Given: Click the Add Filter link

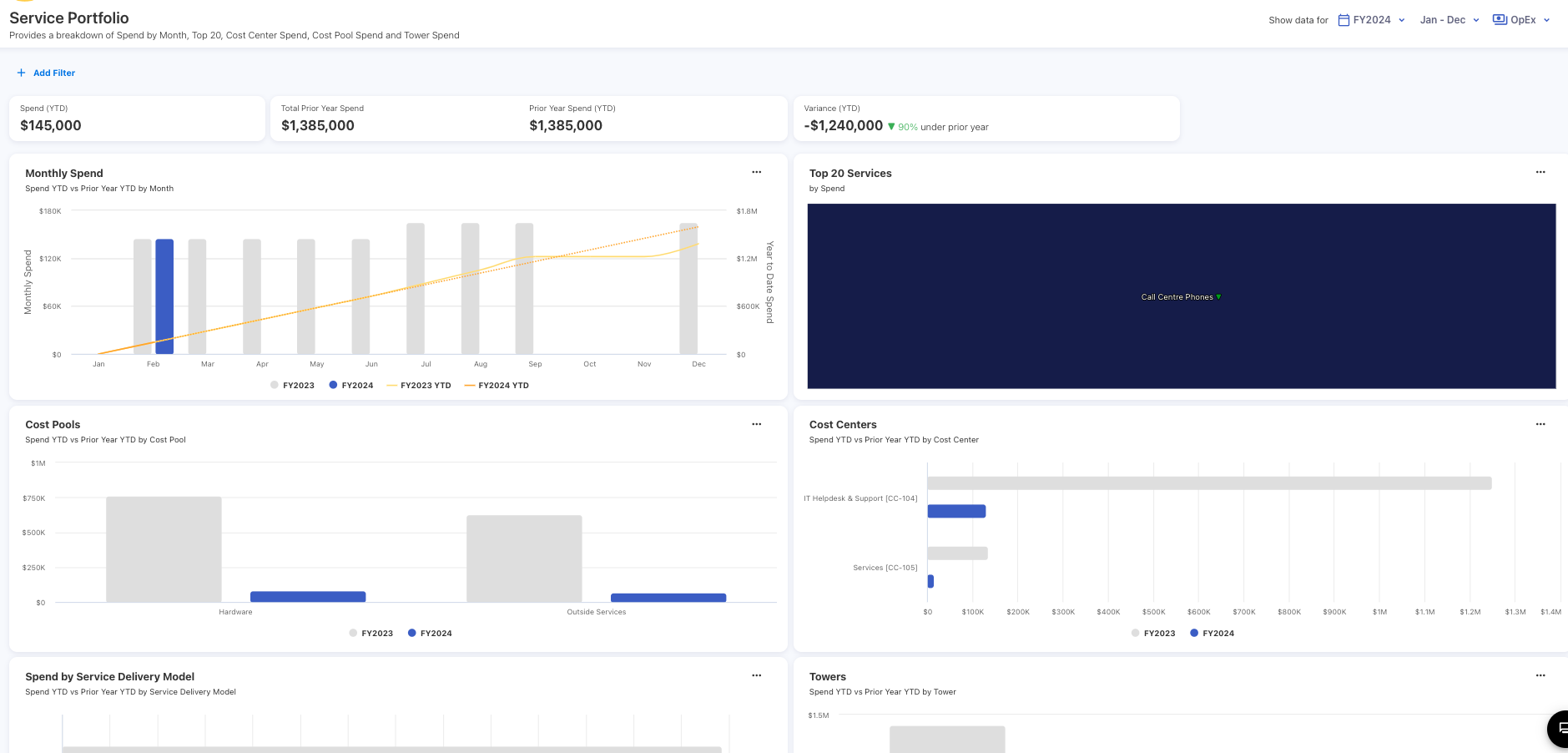Looking at the screenshot, I should coord(54,73).
